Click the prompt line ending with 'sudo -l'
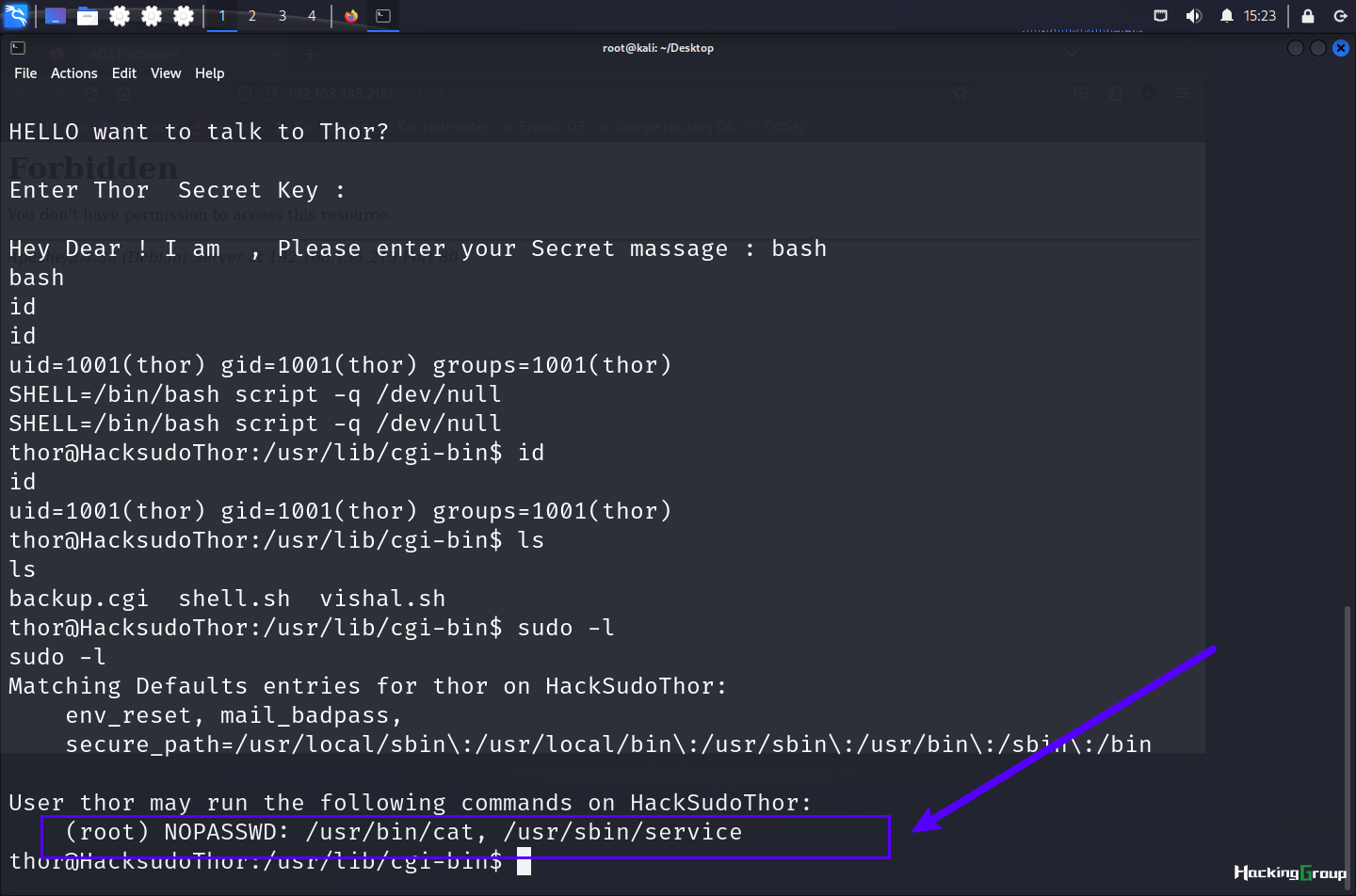This screenshot has width=1356, height=896. (x=312, y=628)
